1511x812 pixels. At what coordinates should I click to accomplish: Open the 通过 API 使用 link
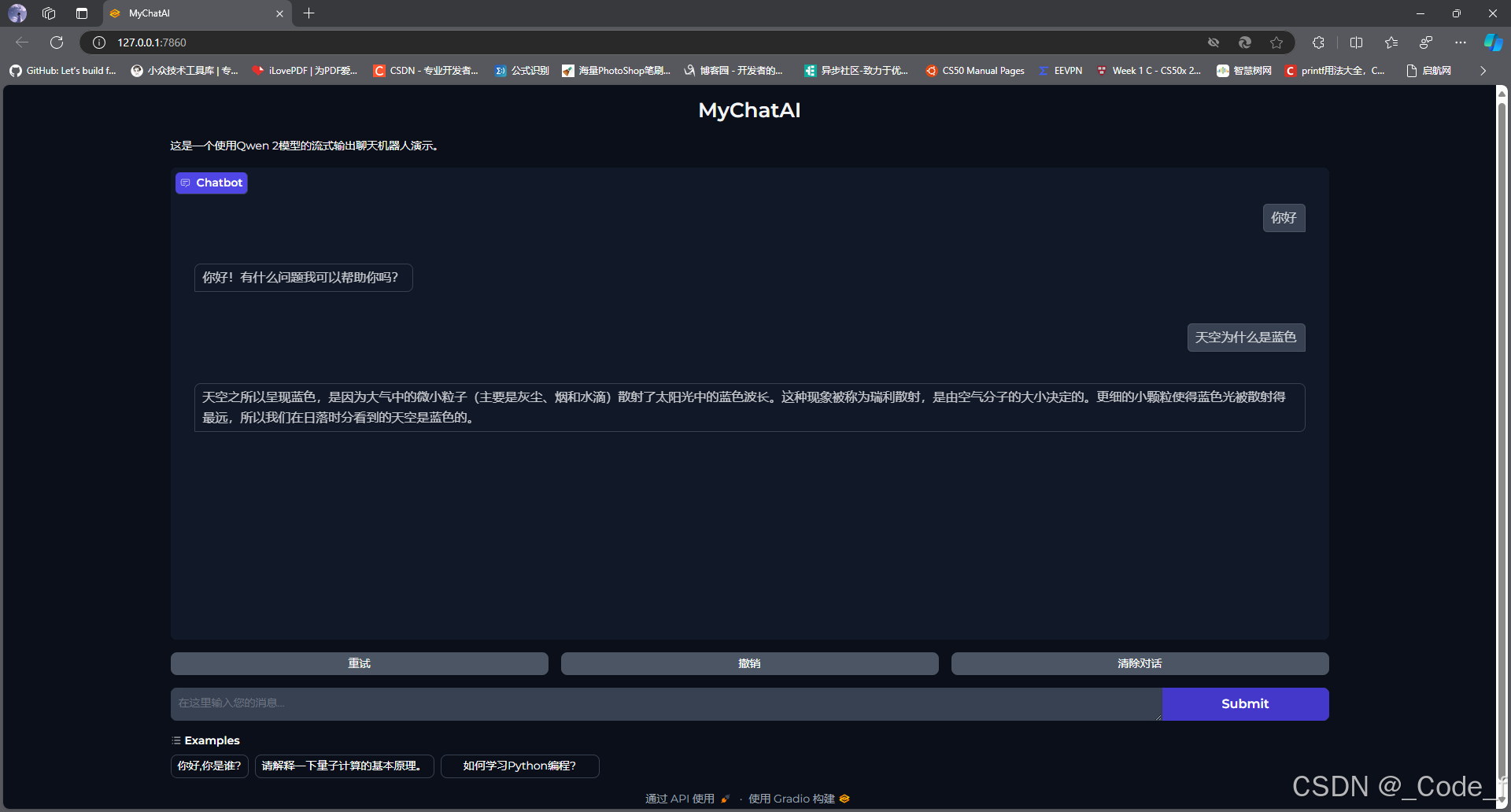tap(680, 798)
